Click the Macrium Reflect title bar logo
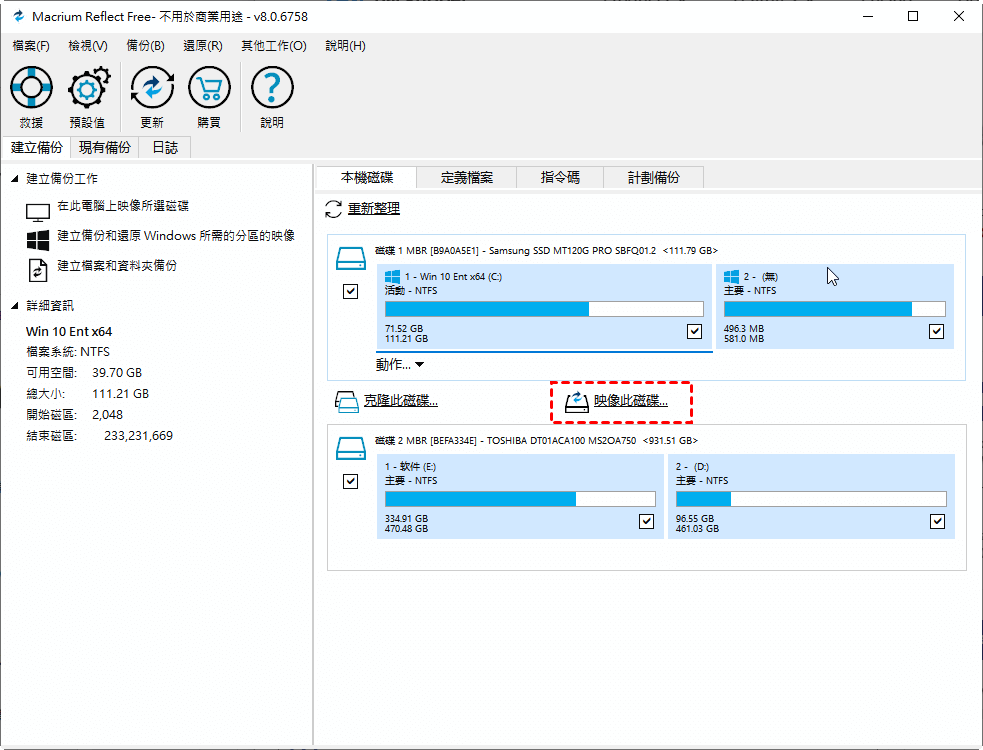This screenshot has width=983, height=750. tap(18, 16)
